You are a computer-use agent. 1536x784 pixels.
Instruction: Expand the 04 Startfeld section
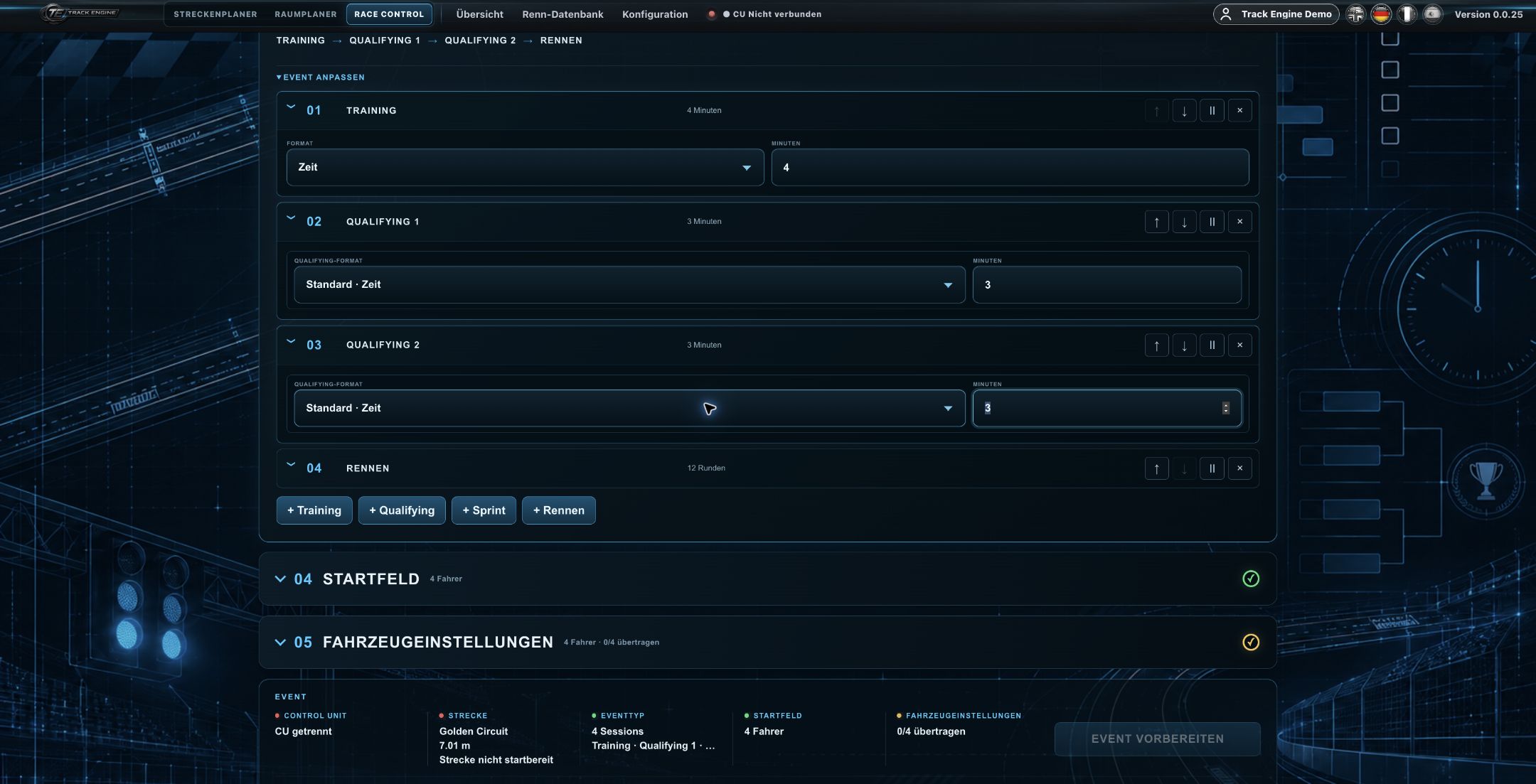(x=280, y=579)
